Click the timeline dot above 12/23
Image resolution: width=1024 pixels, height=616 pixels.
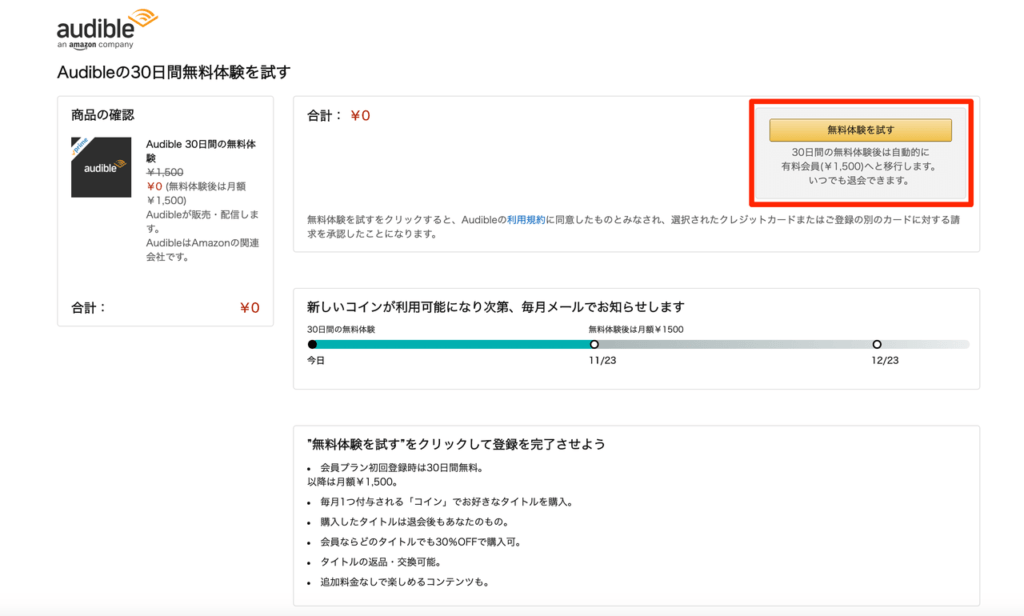(876, 344)
